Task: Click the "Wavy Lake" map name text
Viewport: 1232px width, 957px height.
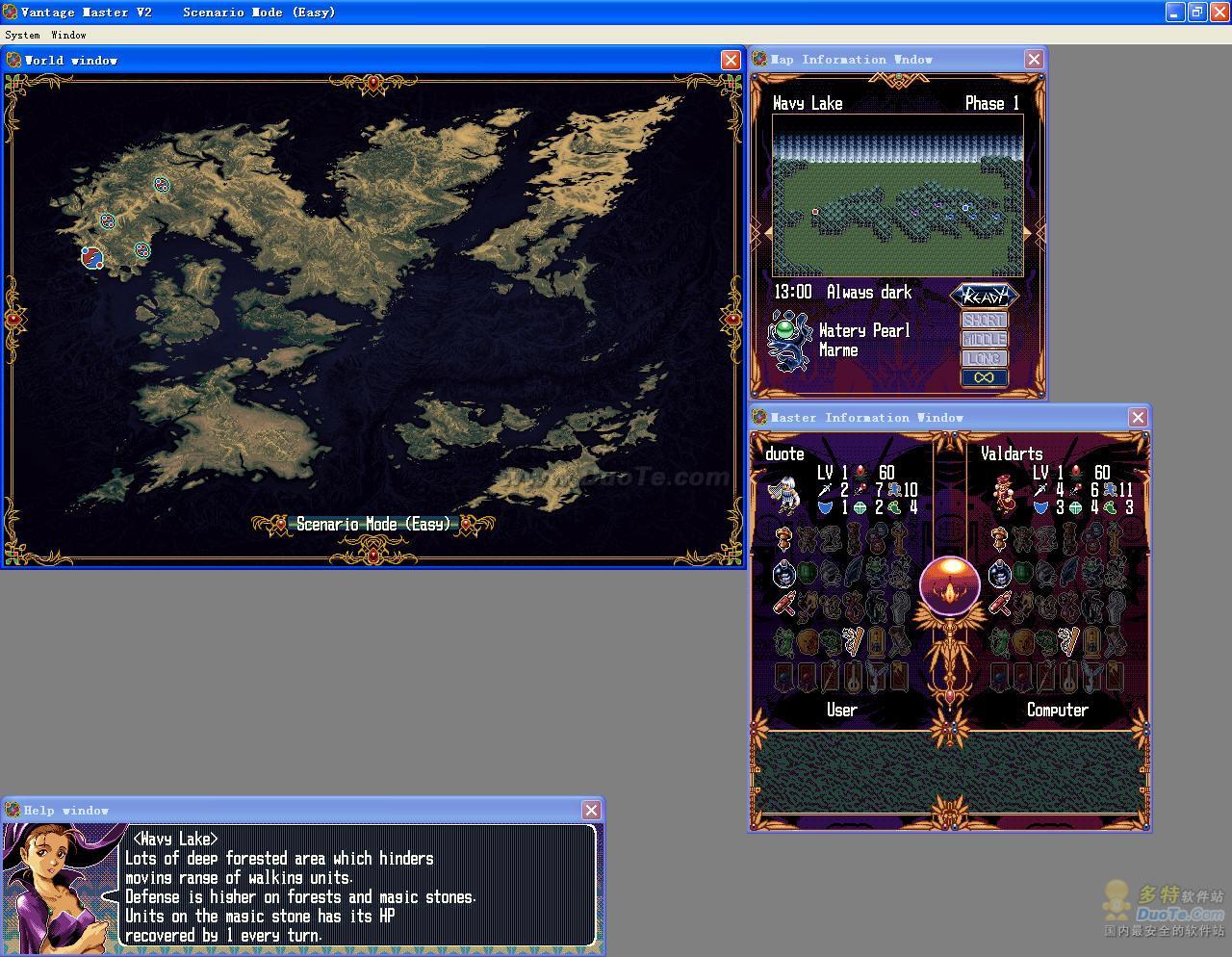Action: coord(808,103)
